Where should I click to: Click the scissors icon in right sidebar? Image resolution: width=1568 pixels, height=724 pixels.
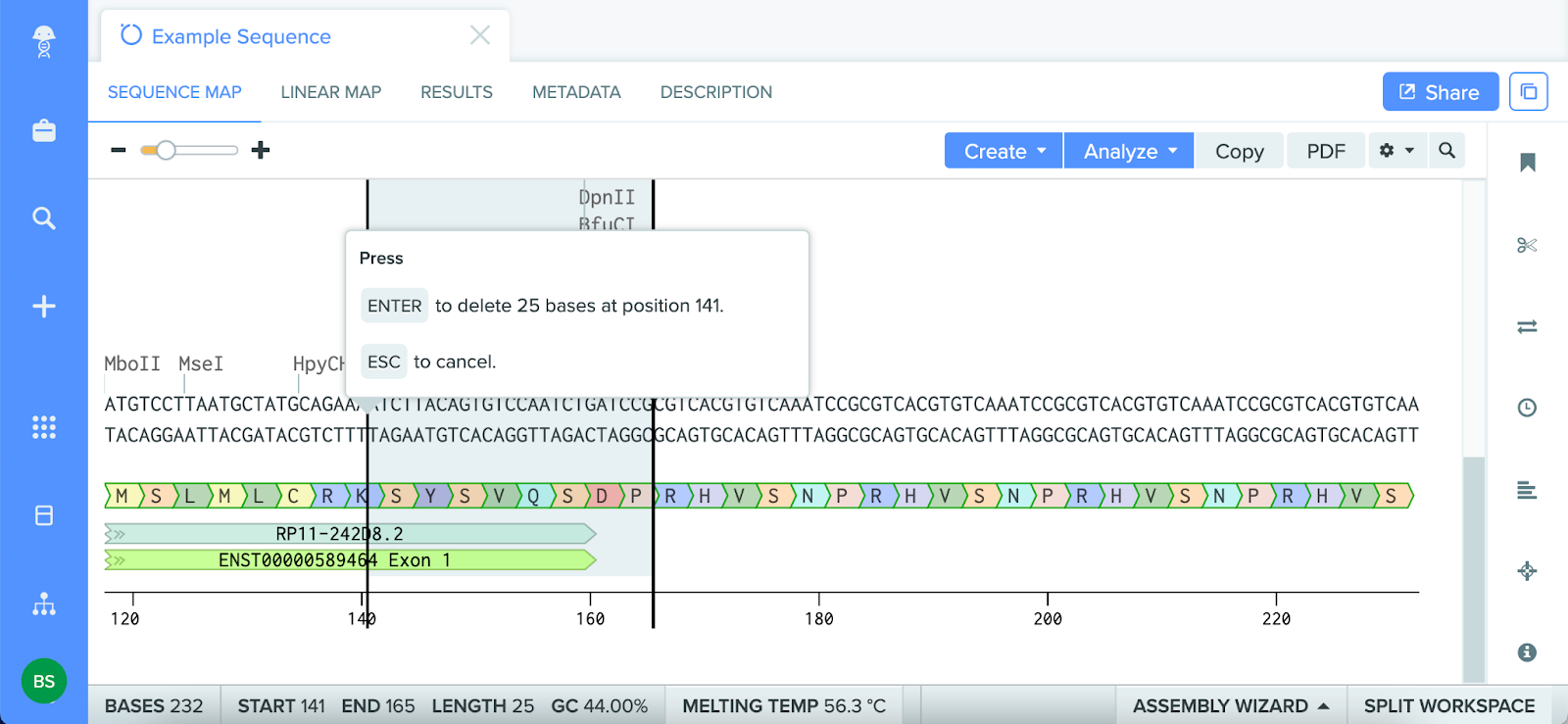coord(1526,245)
